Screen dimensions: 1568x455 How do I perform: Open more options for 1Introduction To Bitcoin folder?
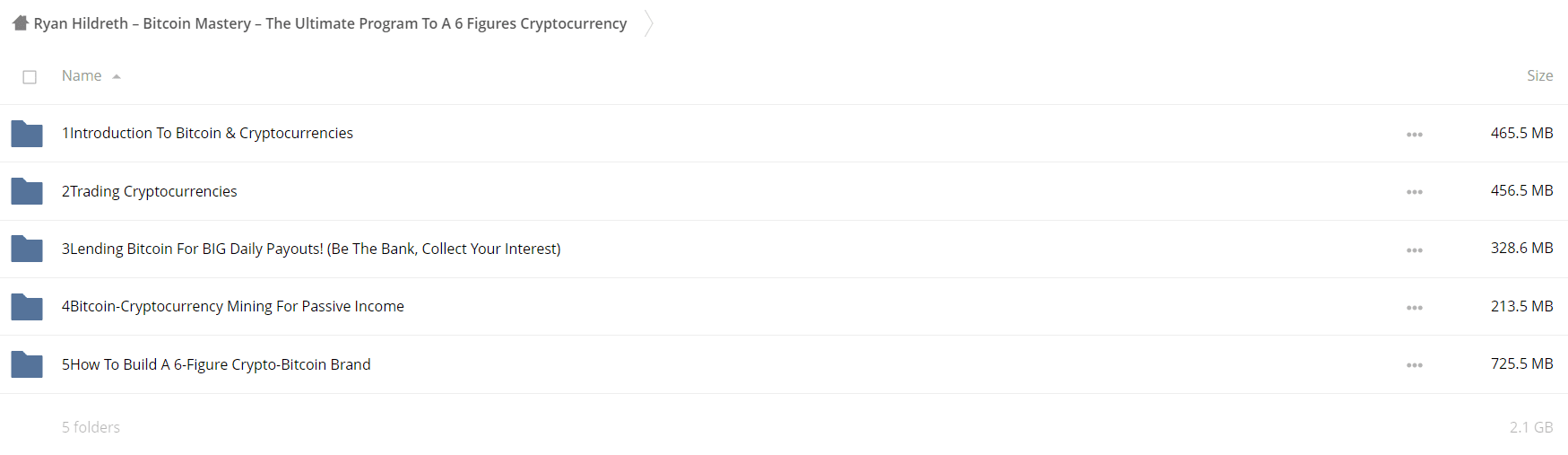(x=1415, y=135)
